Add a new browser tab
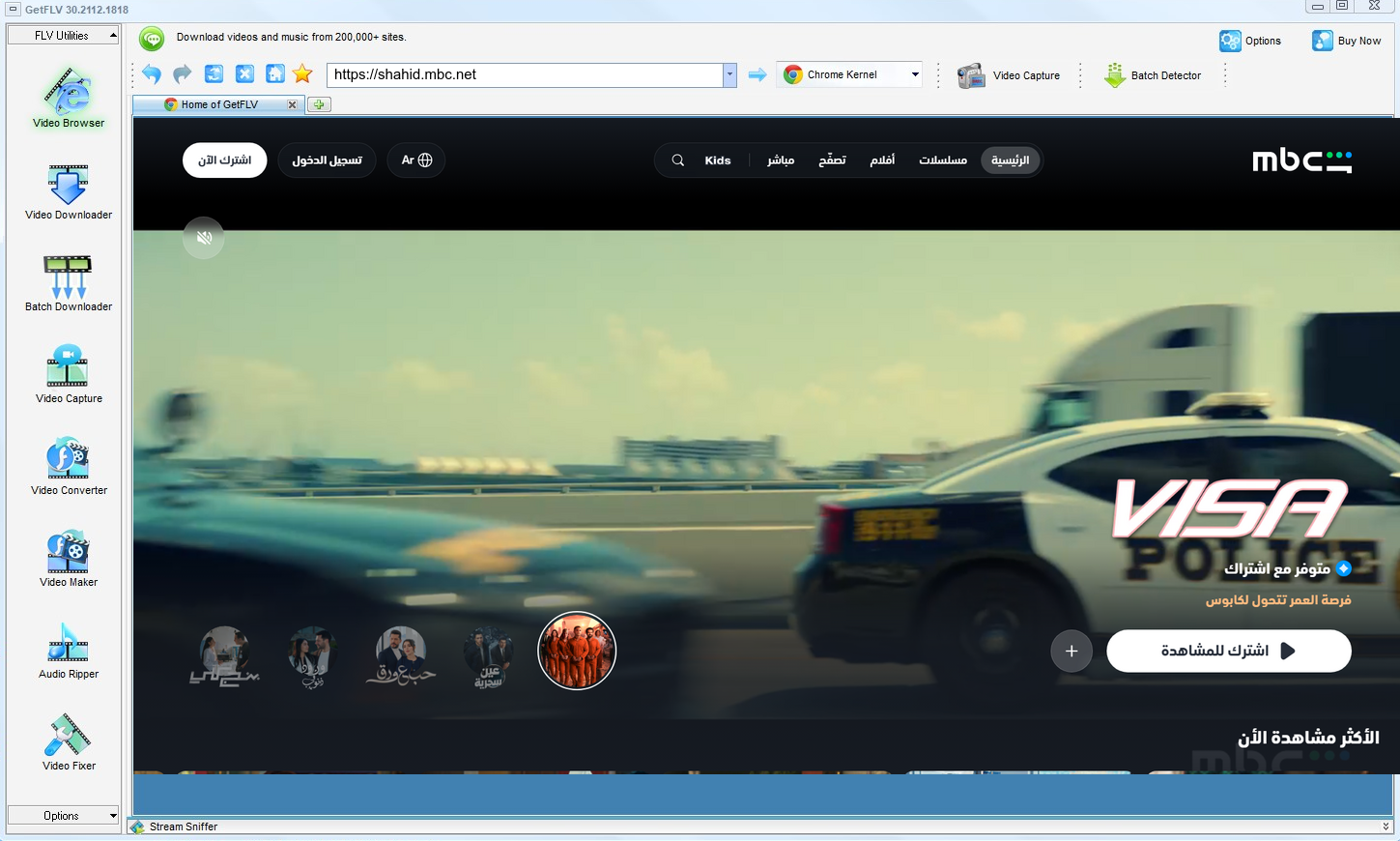This screenshot has width=1400, height=841. coord(319,104)
